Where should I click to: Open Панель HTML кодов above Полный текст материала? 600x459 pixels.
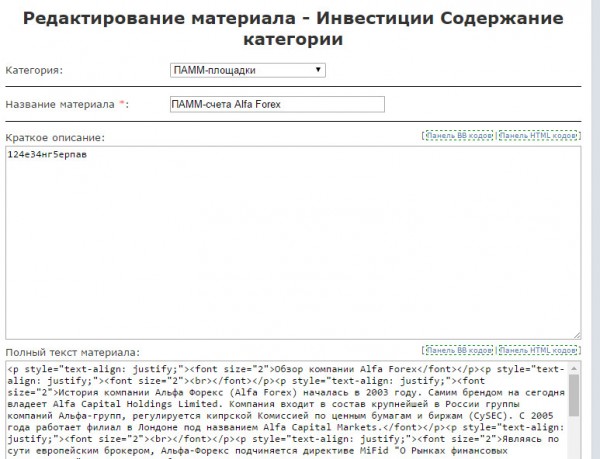[538, 350]
